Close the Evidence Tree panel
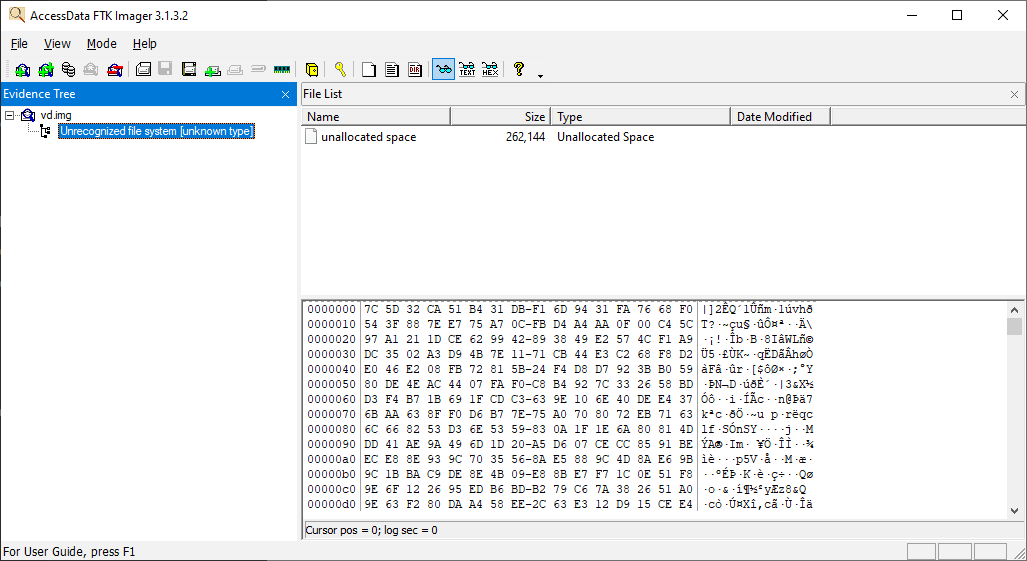 click(x=286, y=94)
